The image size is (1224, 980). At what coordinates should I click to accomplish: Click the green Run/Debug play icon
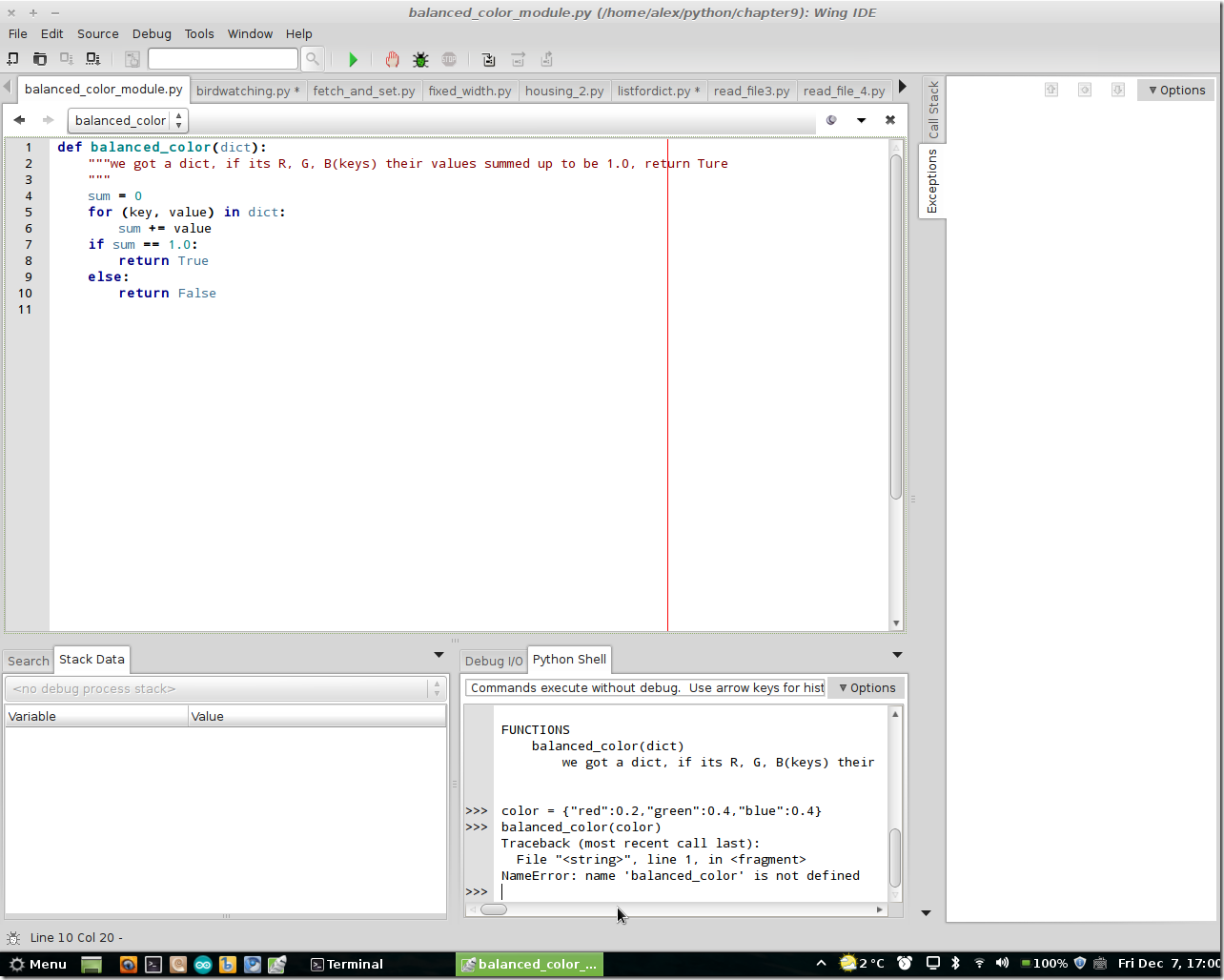tap(353, 60)
